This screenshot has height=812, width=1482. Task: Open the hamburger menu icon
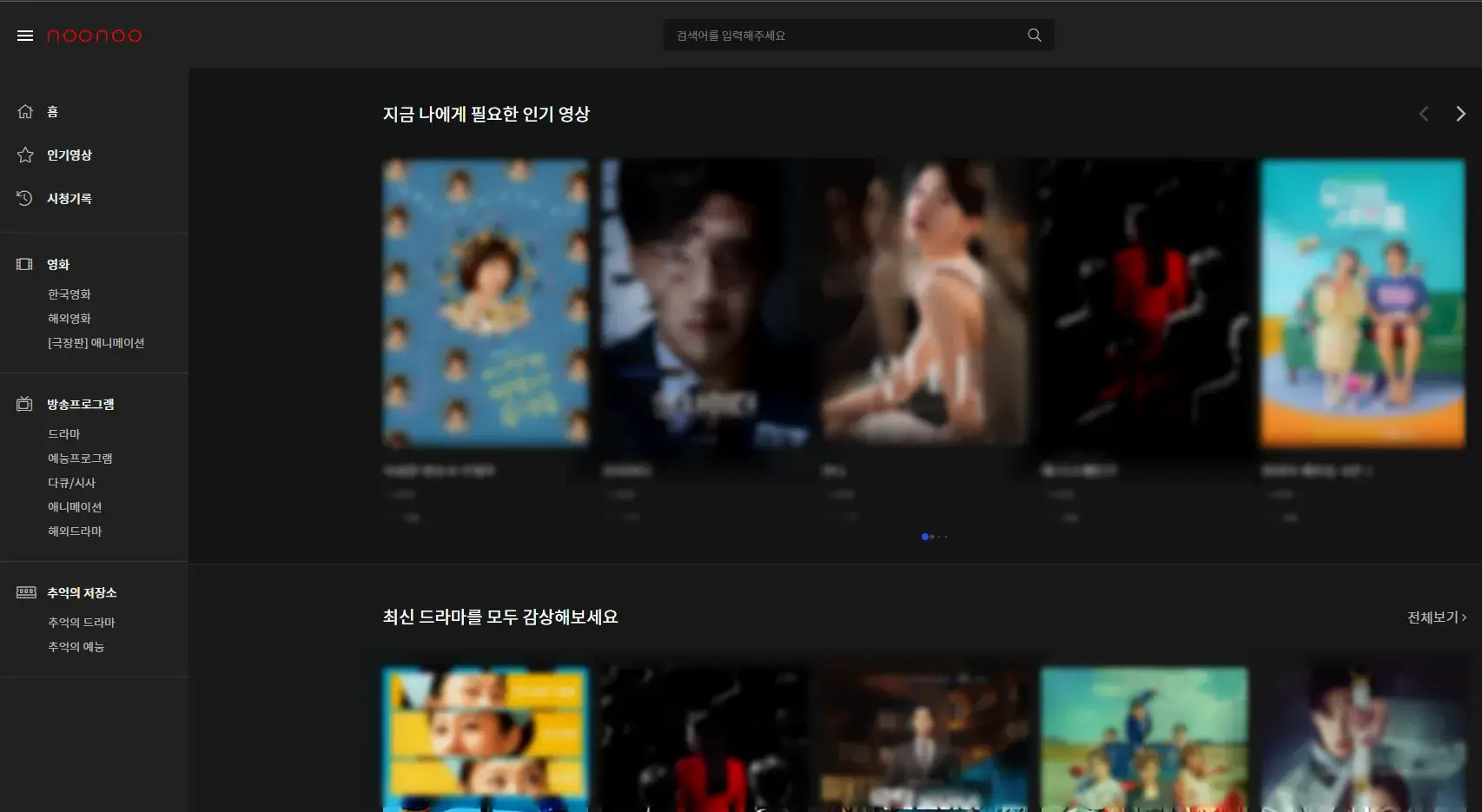pos(25,36)
